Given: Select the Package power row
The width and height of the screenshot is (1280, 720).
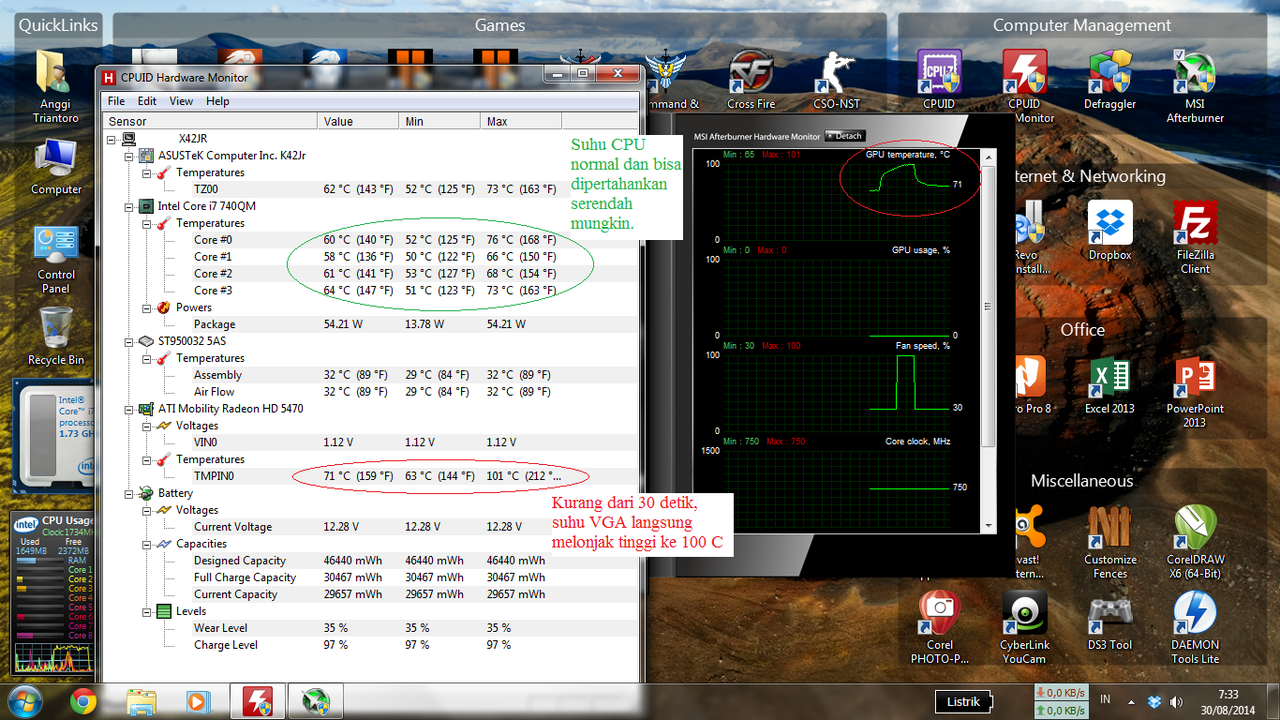Looking at the screenshot, I should (371, 324).
